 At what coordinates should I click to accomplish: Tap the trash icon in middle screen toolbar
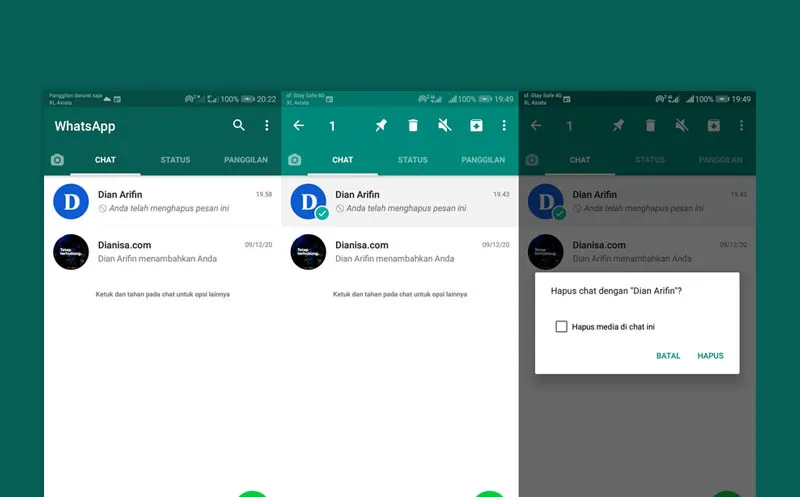pyautogui.click(x=412, y=126)
